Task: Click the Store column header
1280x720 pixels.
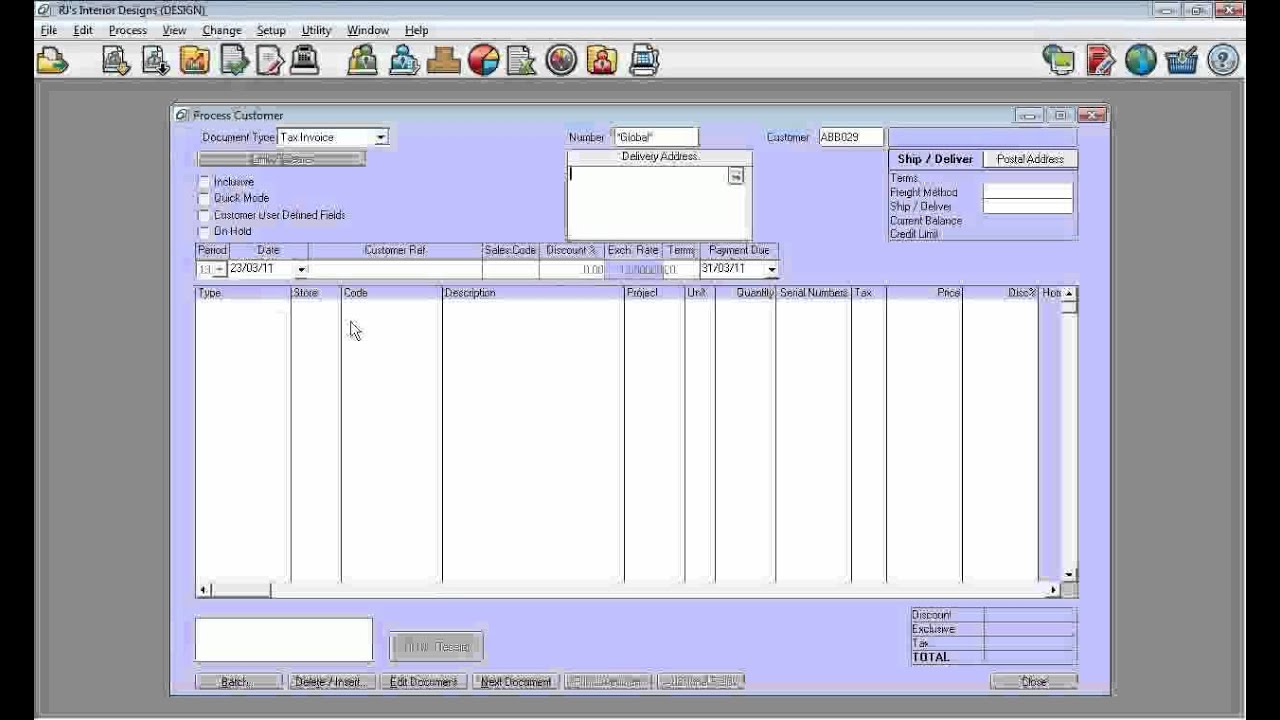Action: tap(316, 293)
